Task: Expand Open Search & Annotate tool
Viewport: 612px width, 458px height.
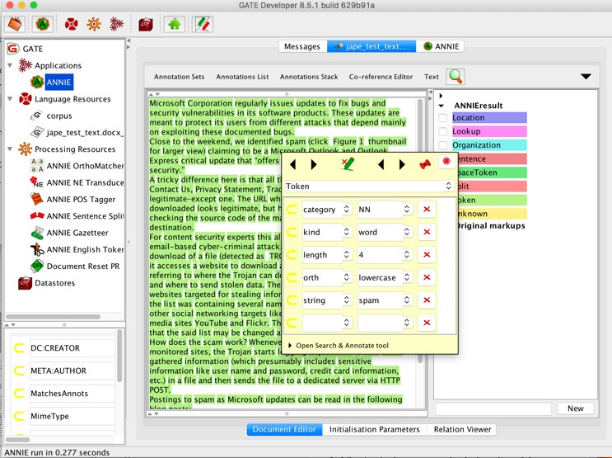Action: (290, 345)
